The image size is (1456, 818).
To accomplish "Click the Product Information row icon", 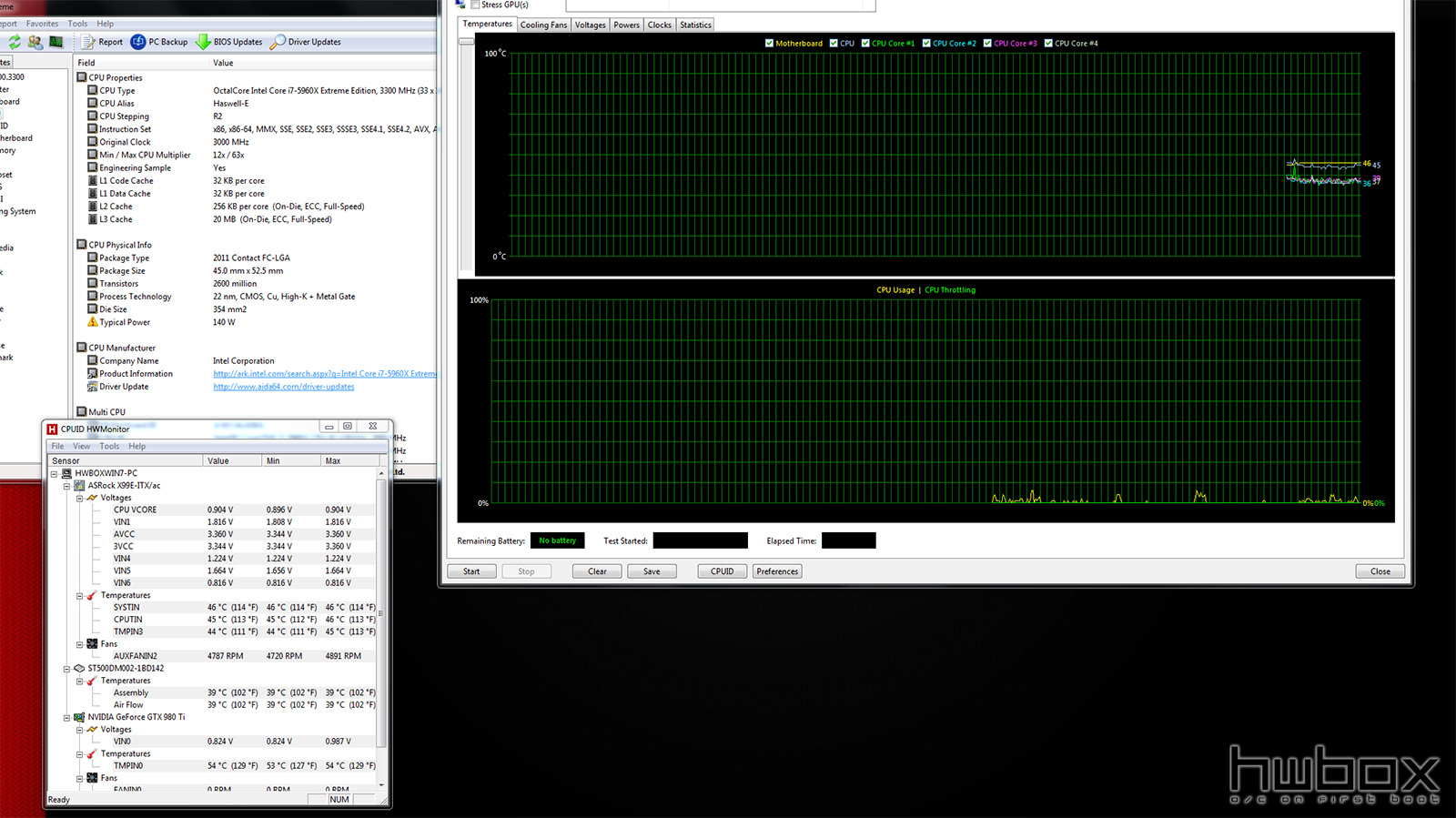I will click(93, 374).
